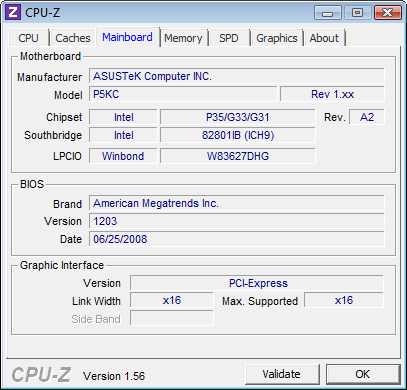Click the Rev 1.xx model revision field
This screenshot has width=407, height=390.
[332, 94]
